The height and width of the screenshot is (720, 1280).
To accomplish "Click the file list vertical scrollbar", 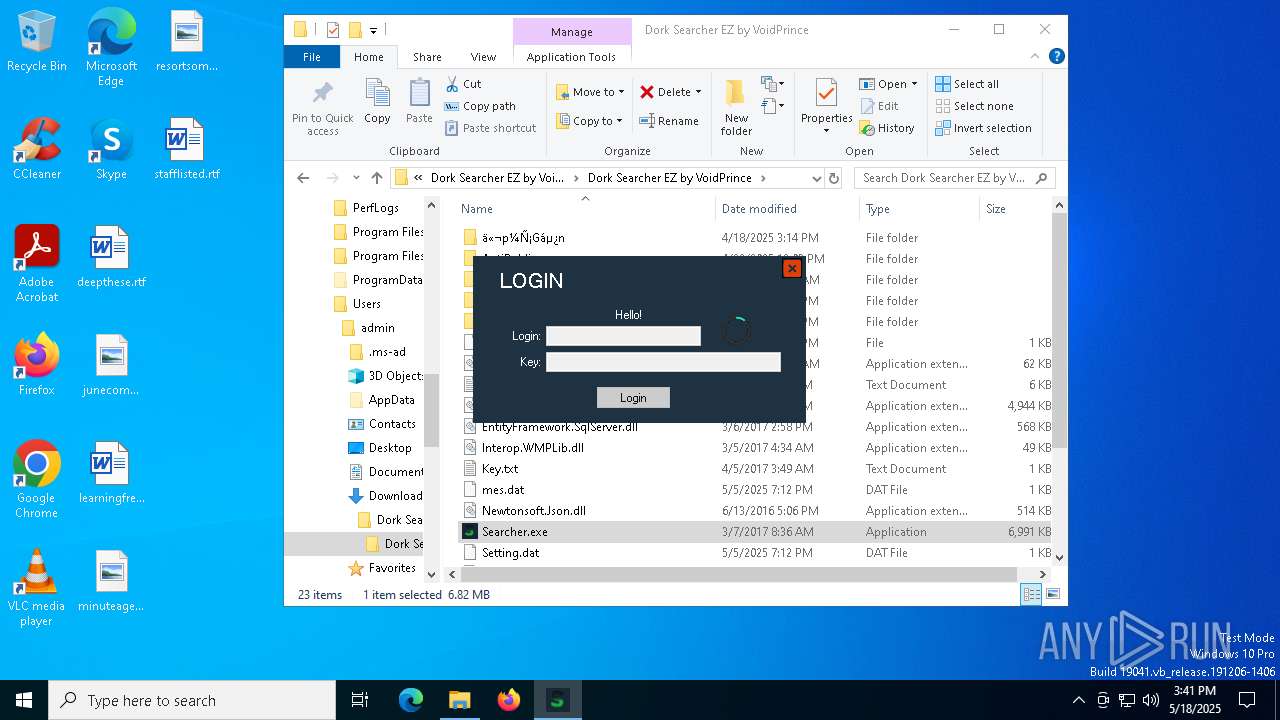I will pos(1059,330).
